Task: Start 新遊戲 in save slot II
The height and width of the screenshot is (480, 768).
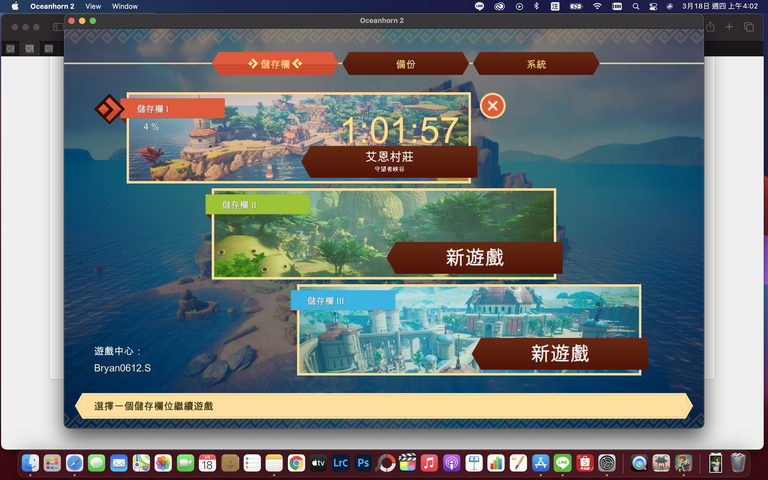Action: (x=475, y=258)
